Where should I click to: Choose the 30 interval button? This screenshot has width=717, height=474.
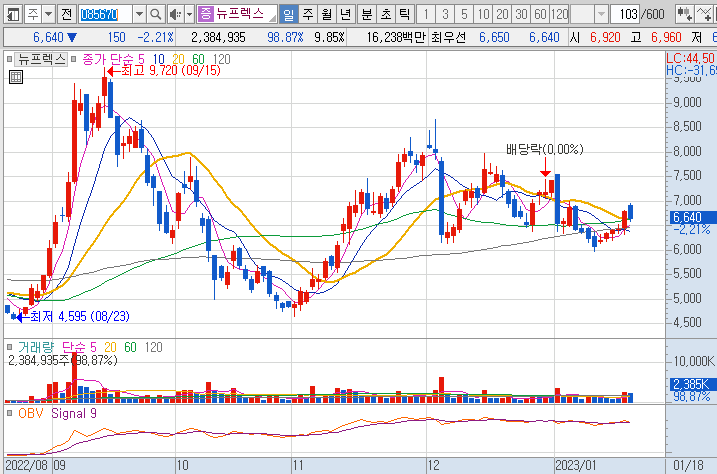521,15
